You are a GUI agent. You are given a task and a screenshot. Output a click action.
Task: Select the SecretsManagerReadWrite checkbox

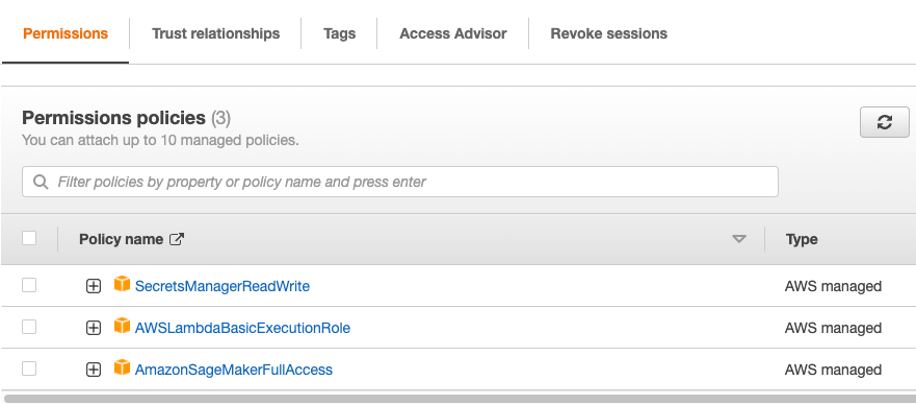point(29,285)
